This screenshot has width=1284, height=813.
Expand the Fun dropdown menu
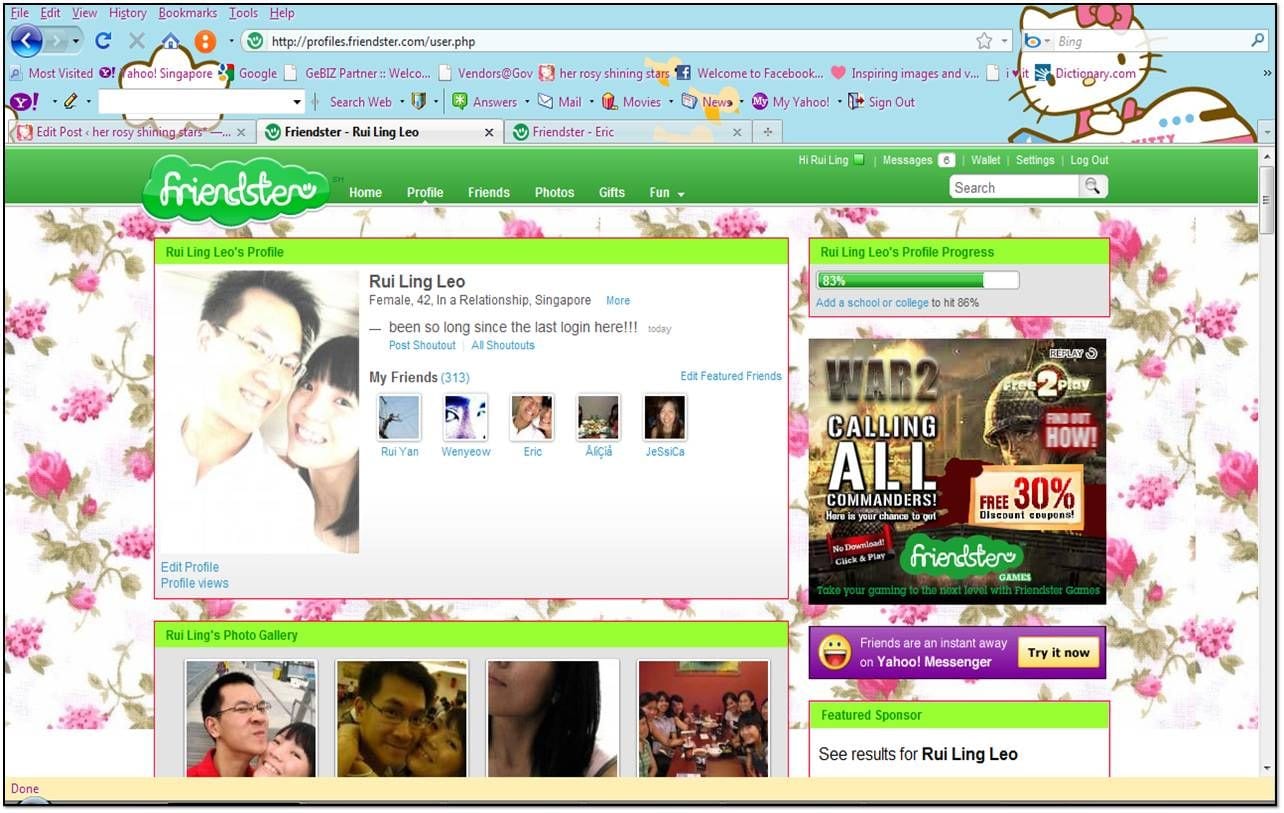click(667, 193)
